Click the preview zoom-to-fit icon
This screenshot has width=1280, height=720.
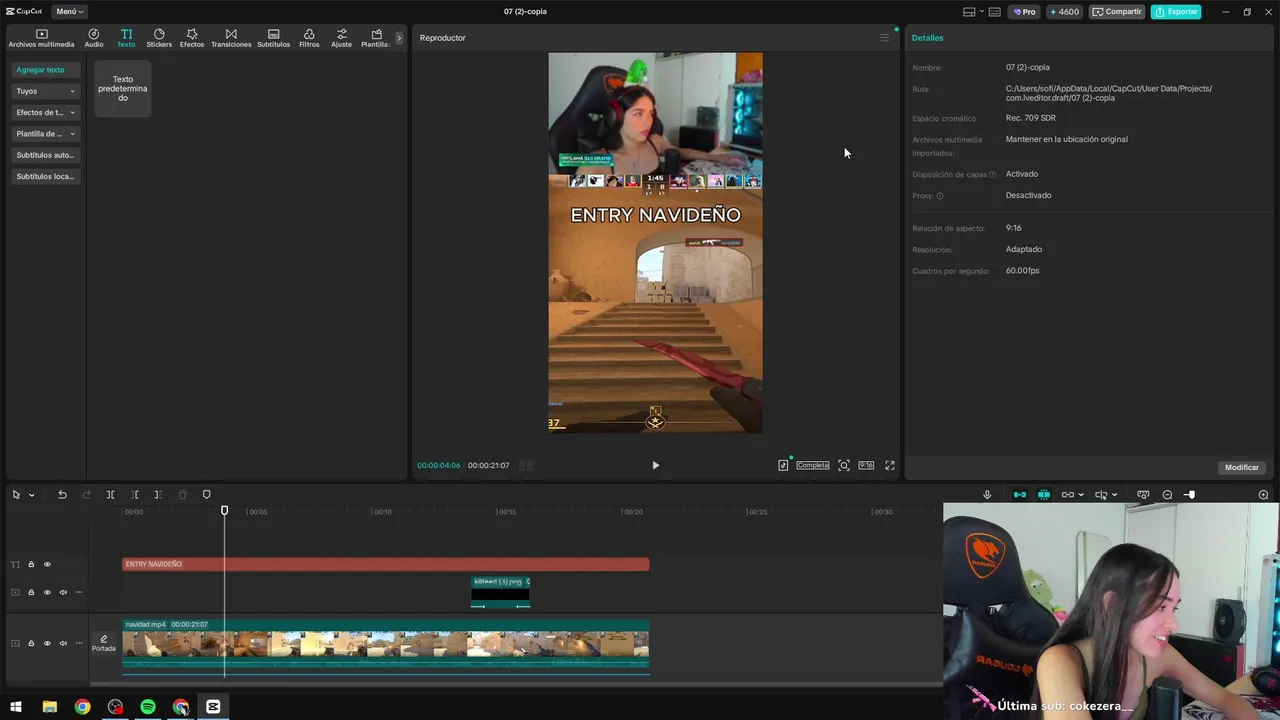coord(844,465)
